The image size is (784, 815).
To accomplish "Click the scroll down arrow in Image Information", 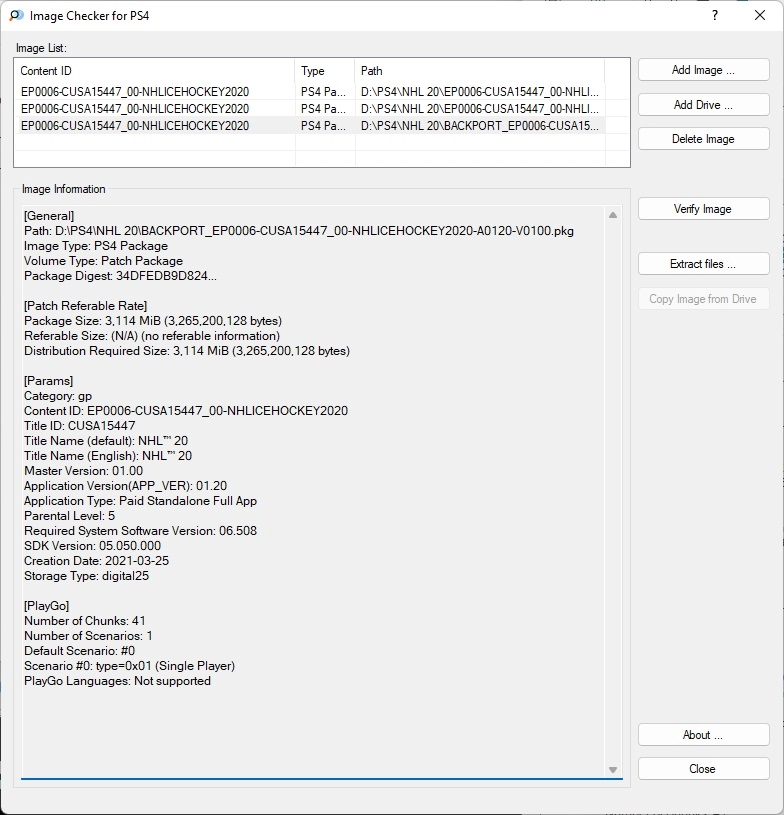I will [x=613, y=769].
